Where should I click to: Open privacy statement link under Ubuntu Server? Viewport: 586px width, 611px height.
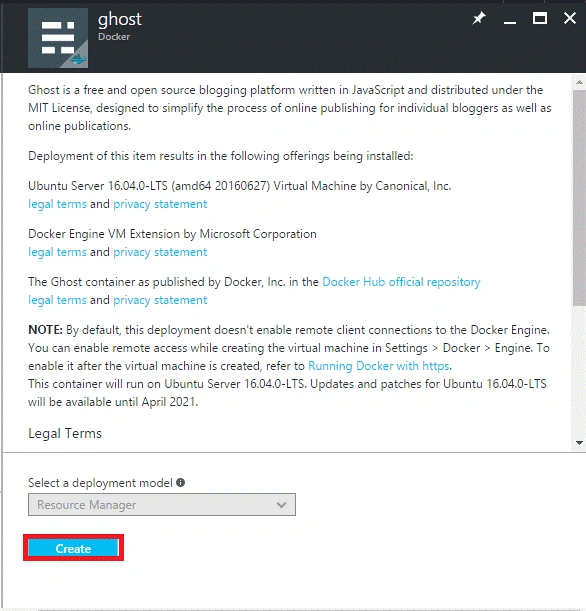[x=160, y=204]
